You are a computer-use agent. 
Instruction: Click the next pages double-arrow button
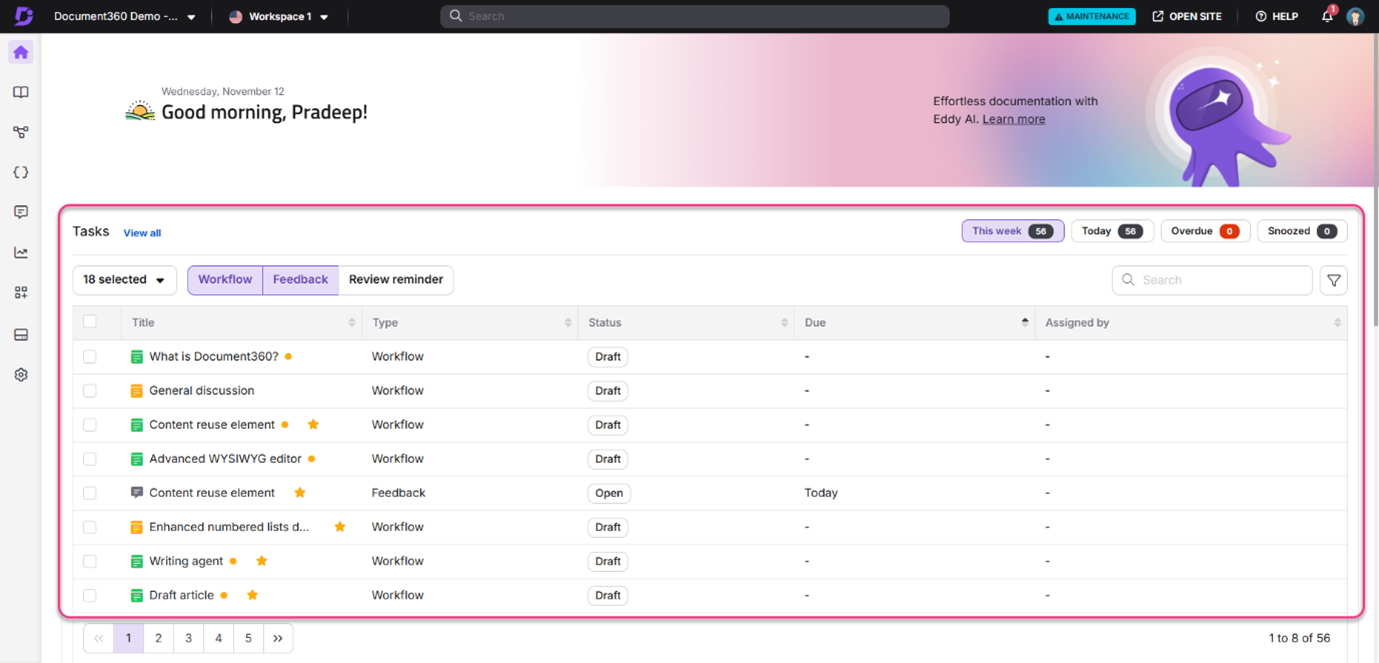click(278, 638)
